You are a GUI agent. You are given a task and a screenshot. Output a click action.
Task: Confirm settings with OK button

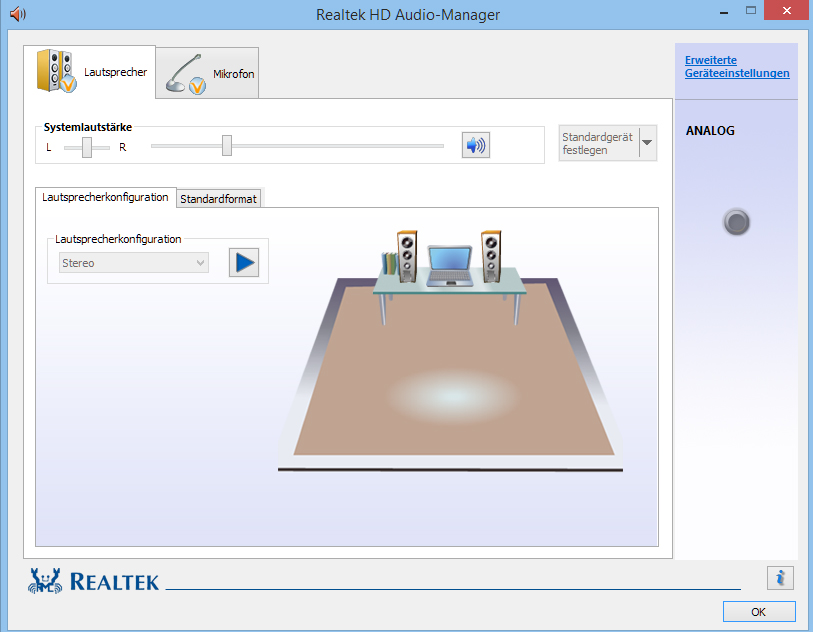point(759,612)
